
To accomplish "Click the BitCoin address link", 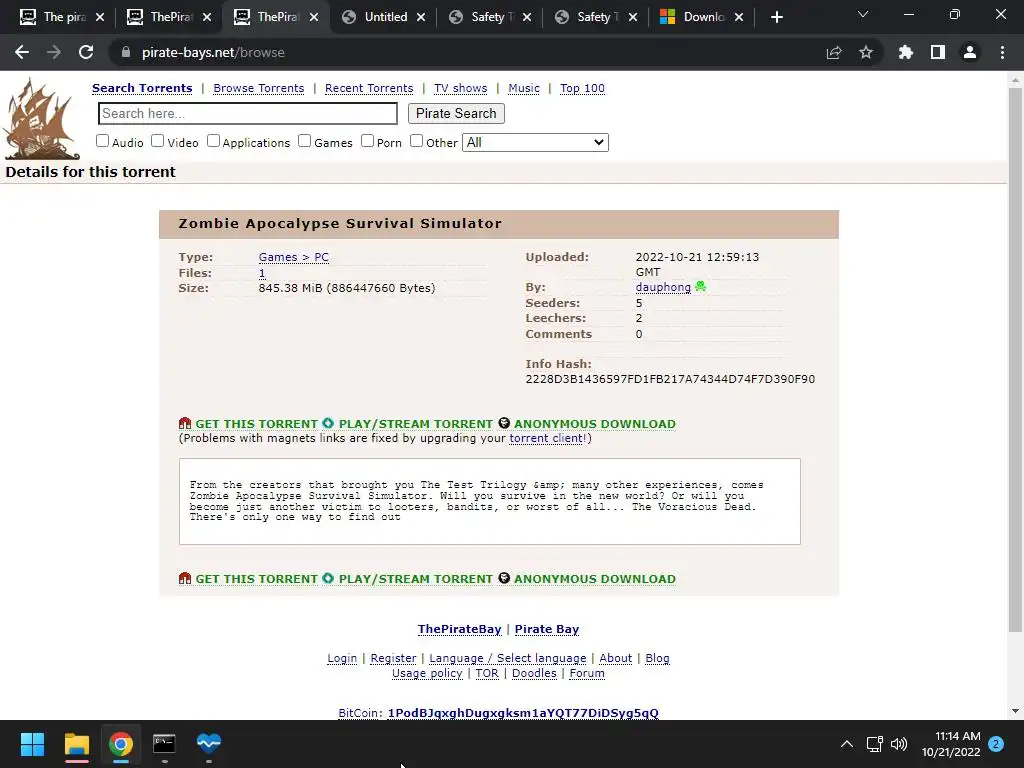I will pyautogui.click(x=523, y=712).
